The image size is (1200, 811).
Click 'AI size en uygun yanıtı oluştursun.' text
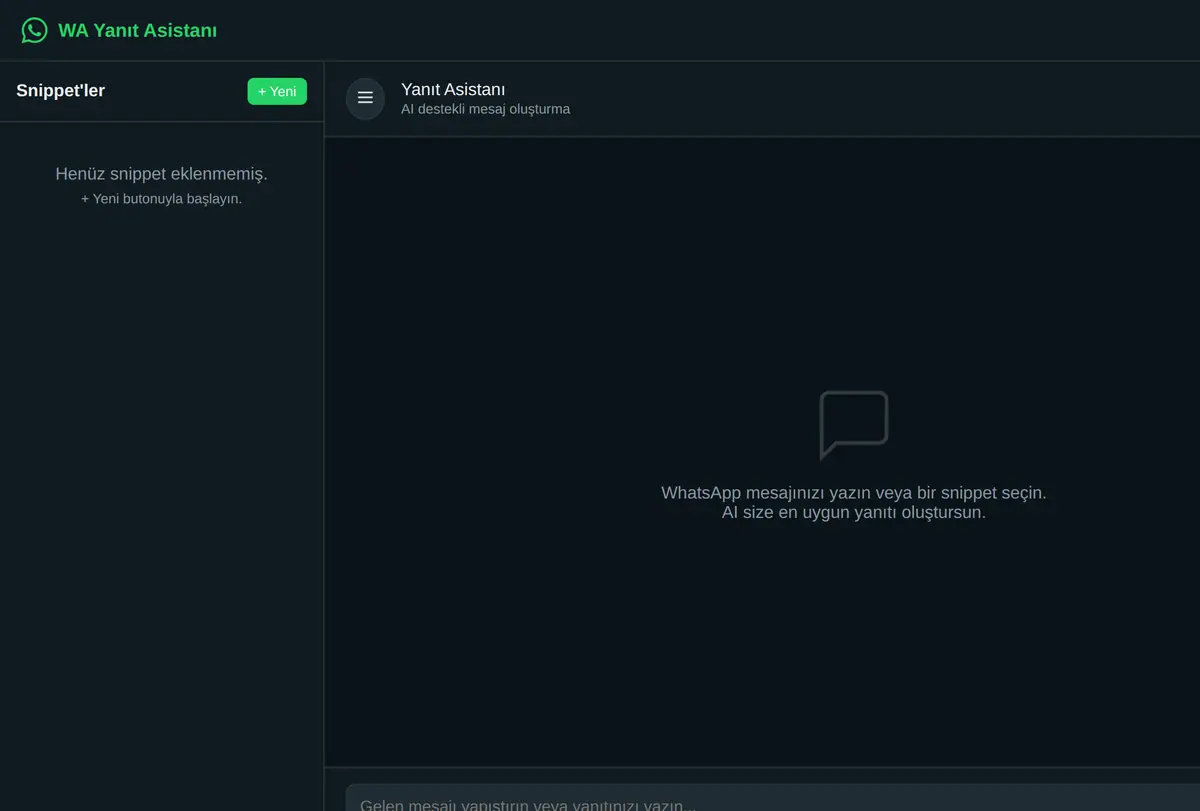[854, 512]
